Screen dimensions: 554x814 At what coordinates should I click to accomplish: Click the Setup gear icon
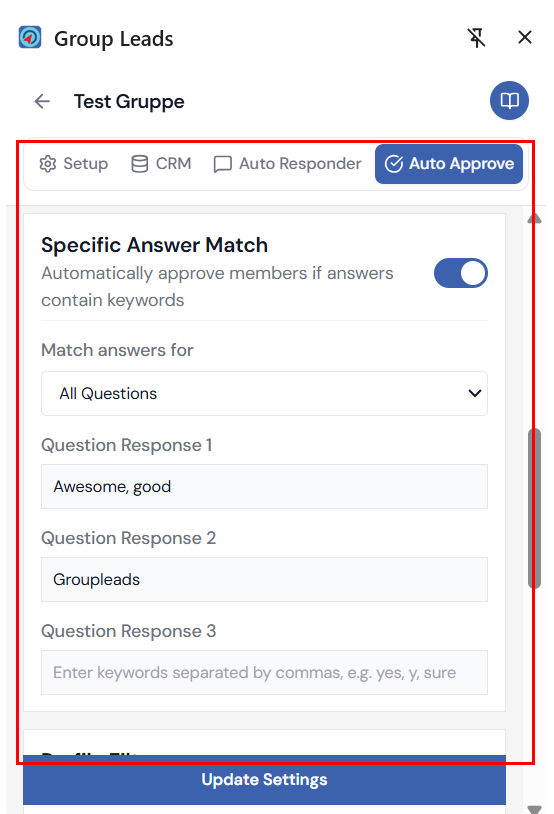[48, 164]
